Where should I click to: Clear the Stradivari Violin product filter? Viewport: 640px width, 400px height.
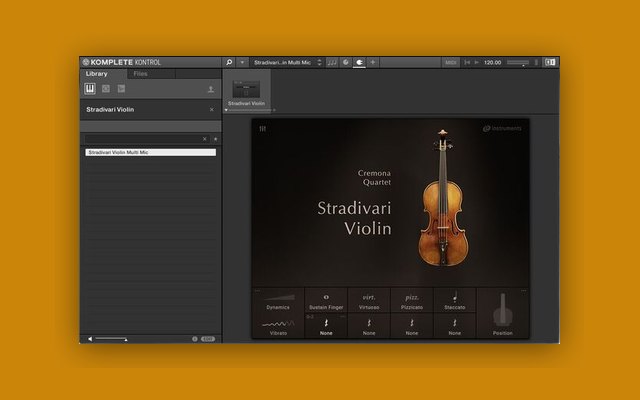211,109
